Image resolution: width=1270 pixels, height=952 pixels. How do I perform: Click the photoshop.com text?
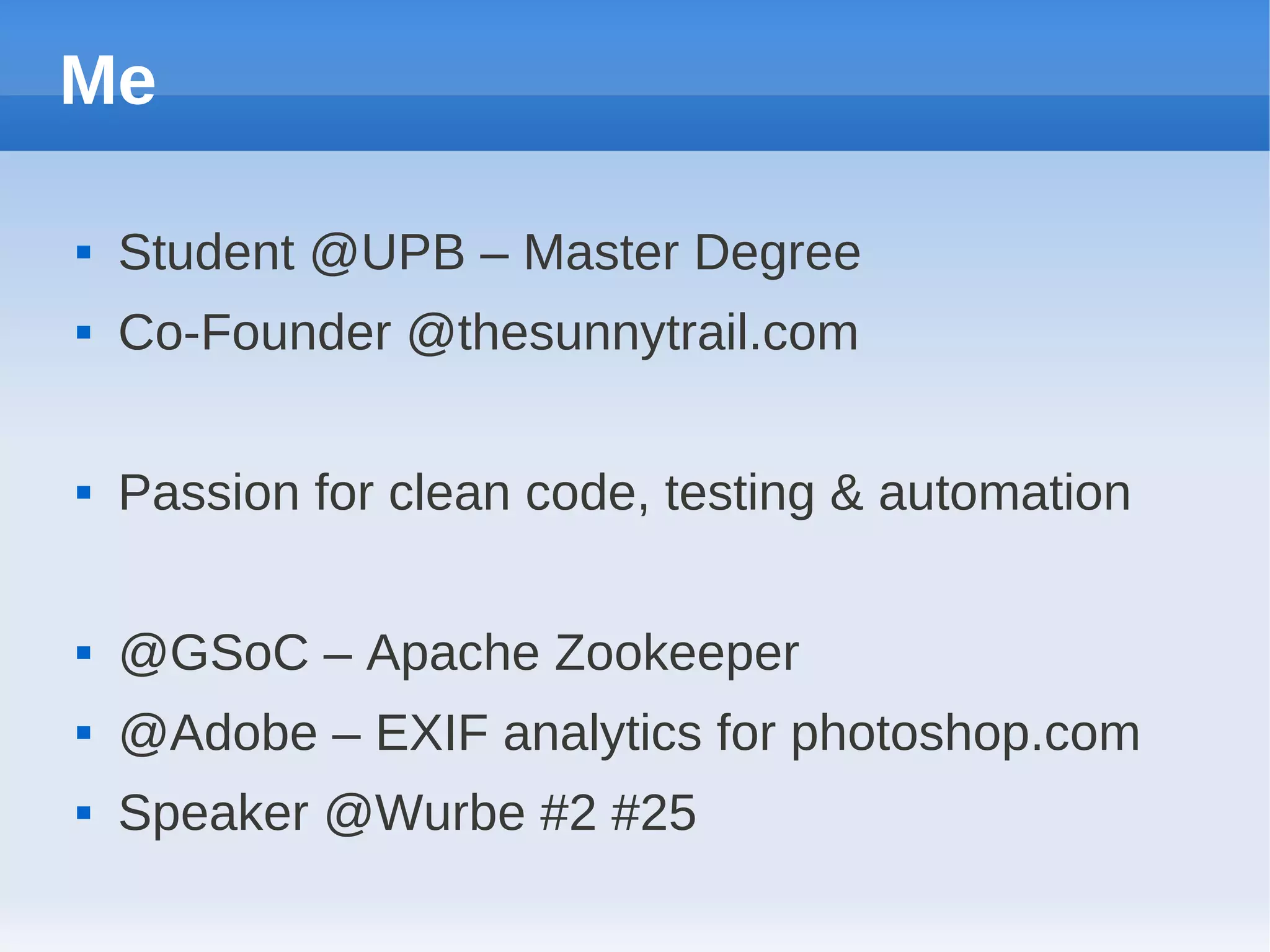tap(965, 733)
